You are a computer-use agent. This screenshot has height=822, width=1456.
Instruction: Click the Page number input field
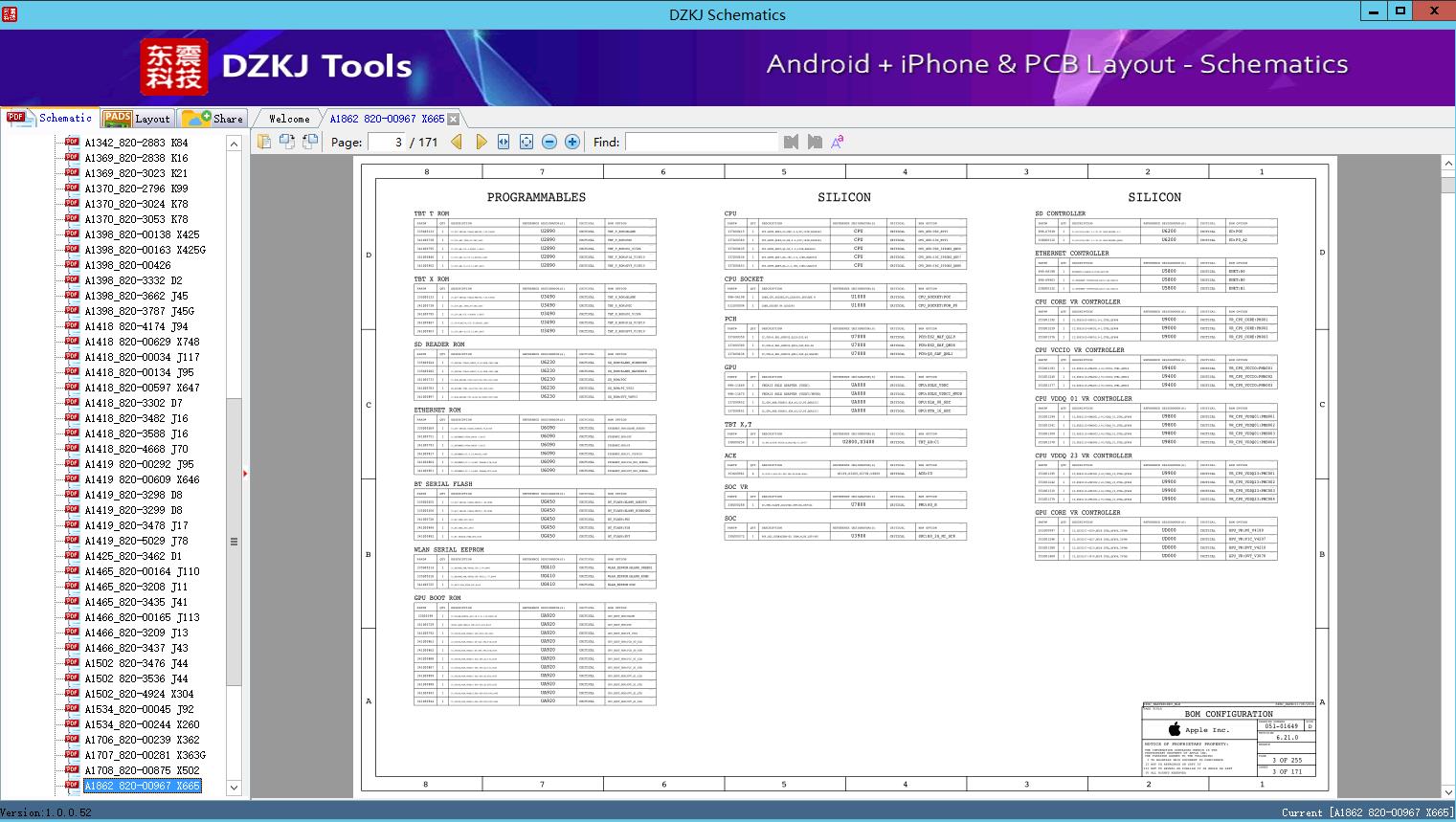point(387,142)
